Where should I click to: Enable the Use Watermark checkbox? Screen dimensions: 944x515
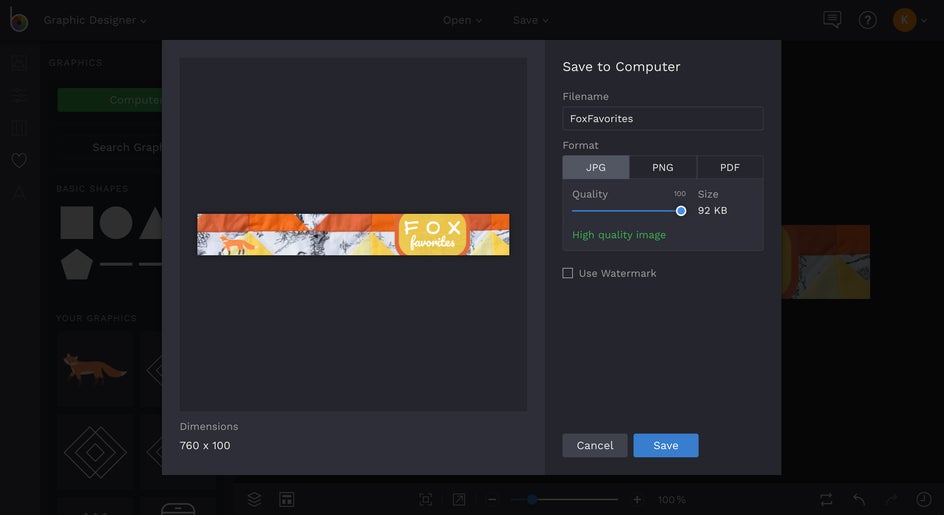coord(567,273)
